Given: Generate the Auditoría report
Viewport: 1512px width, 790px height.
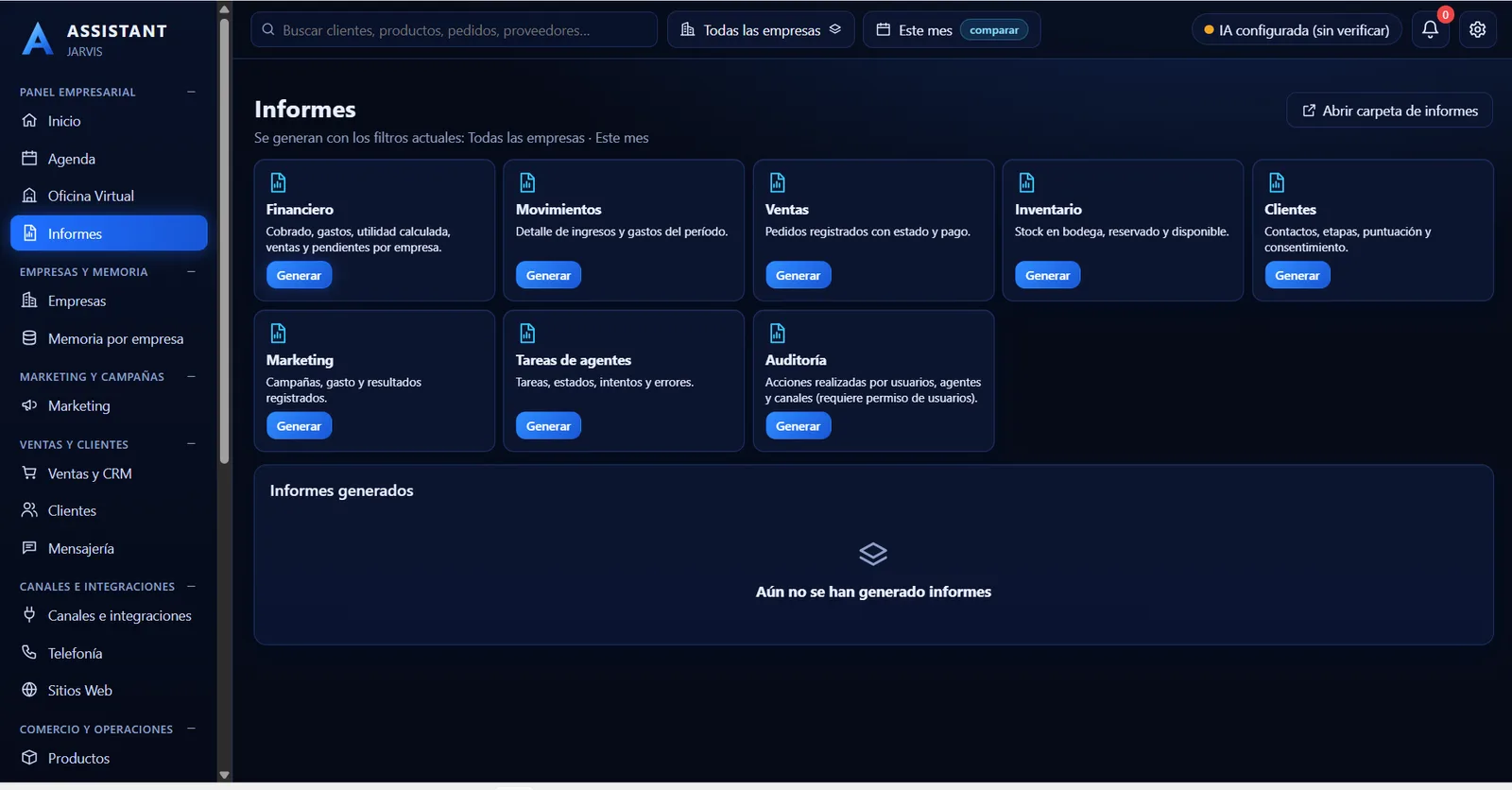Looking at the screenshot, I should 798,426.
